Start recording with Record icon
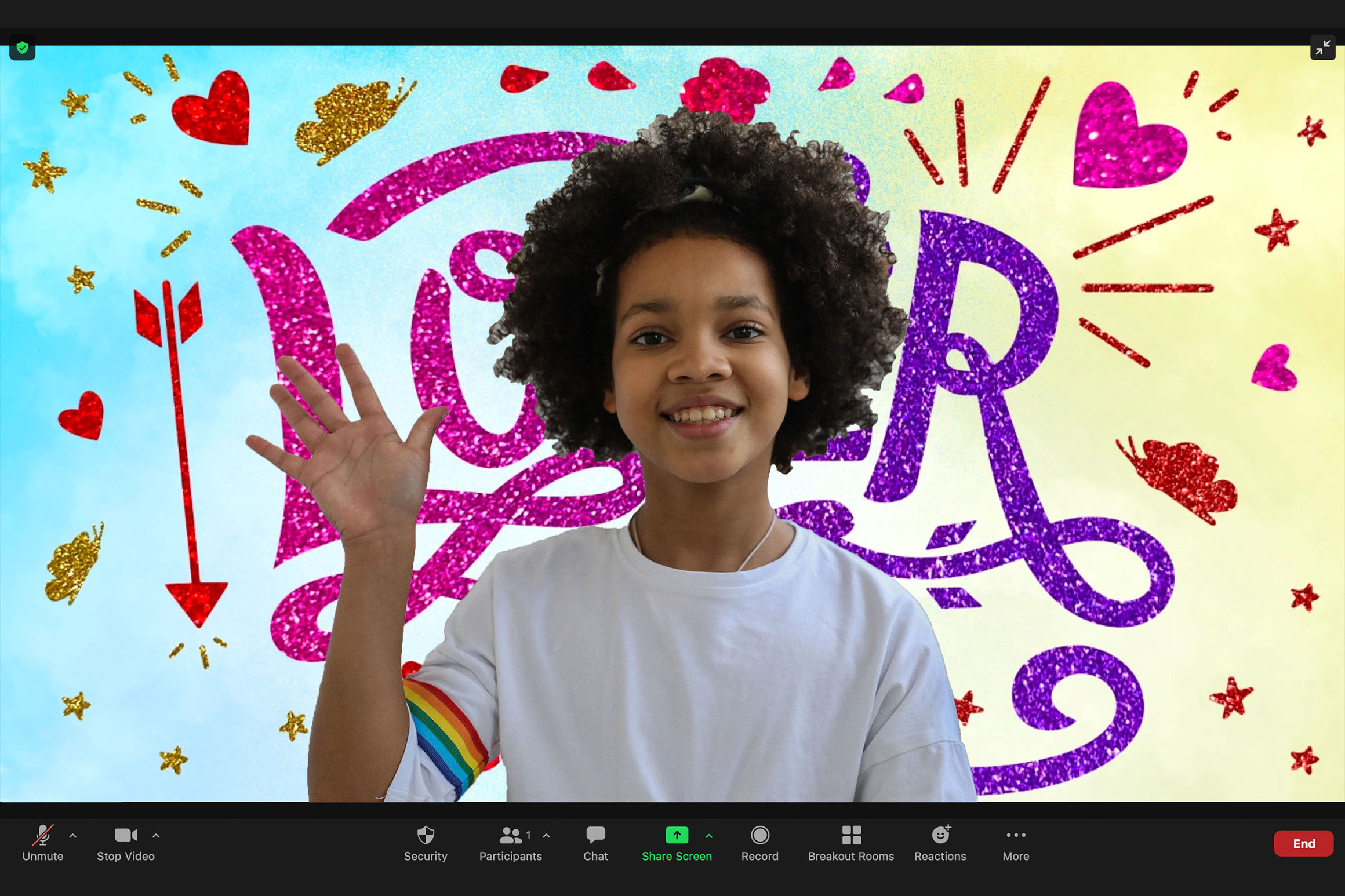The width and height of the screenshot is (1345, 896). [x=759, y=835]
